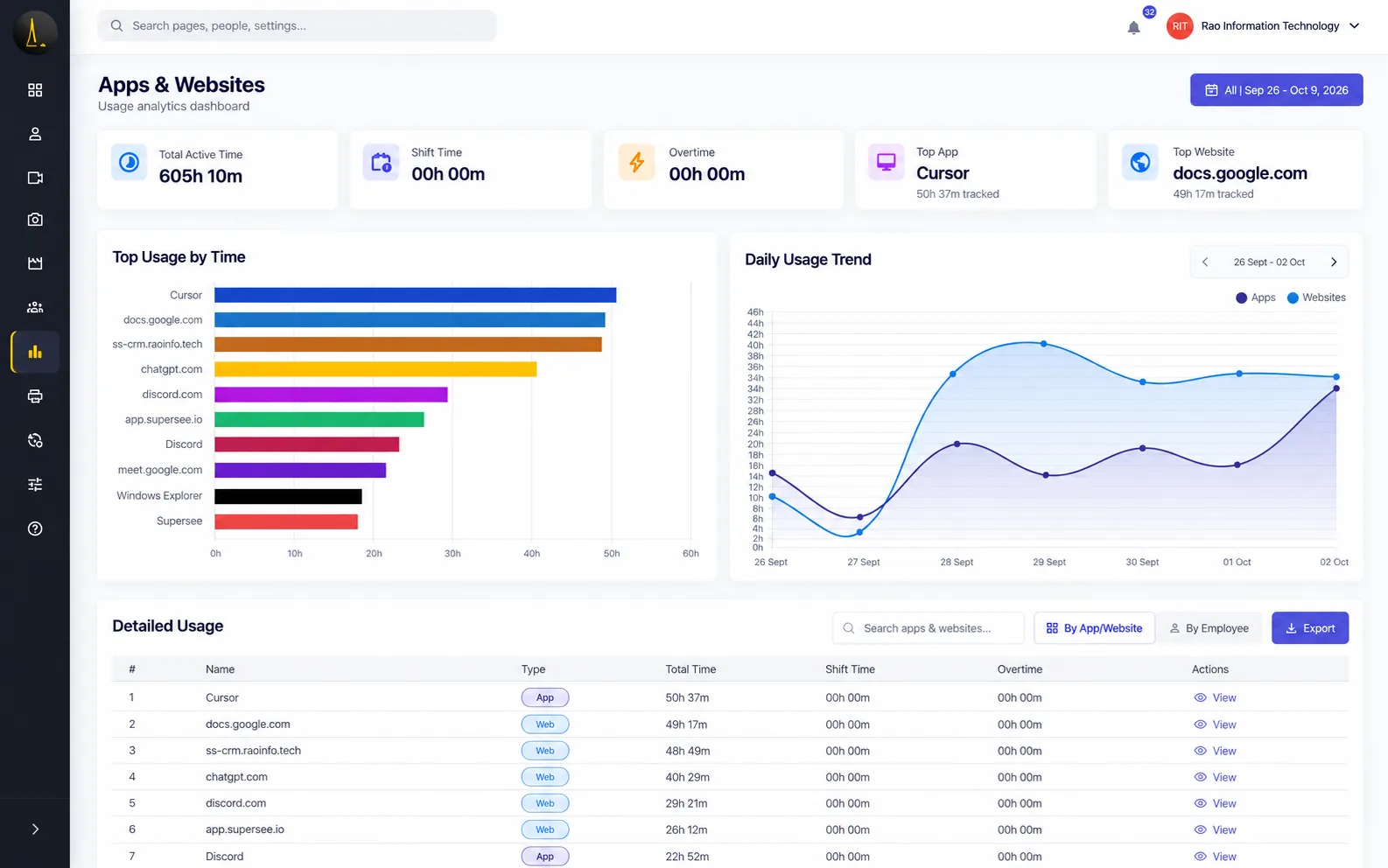This screenshot has width=1388, height=868.
Task: Click the Top Website globe icon
Action: (1140, 163)
